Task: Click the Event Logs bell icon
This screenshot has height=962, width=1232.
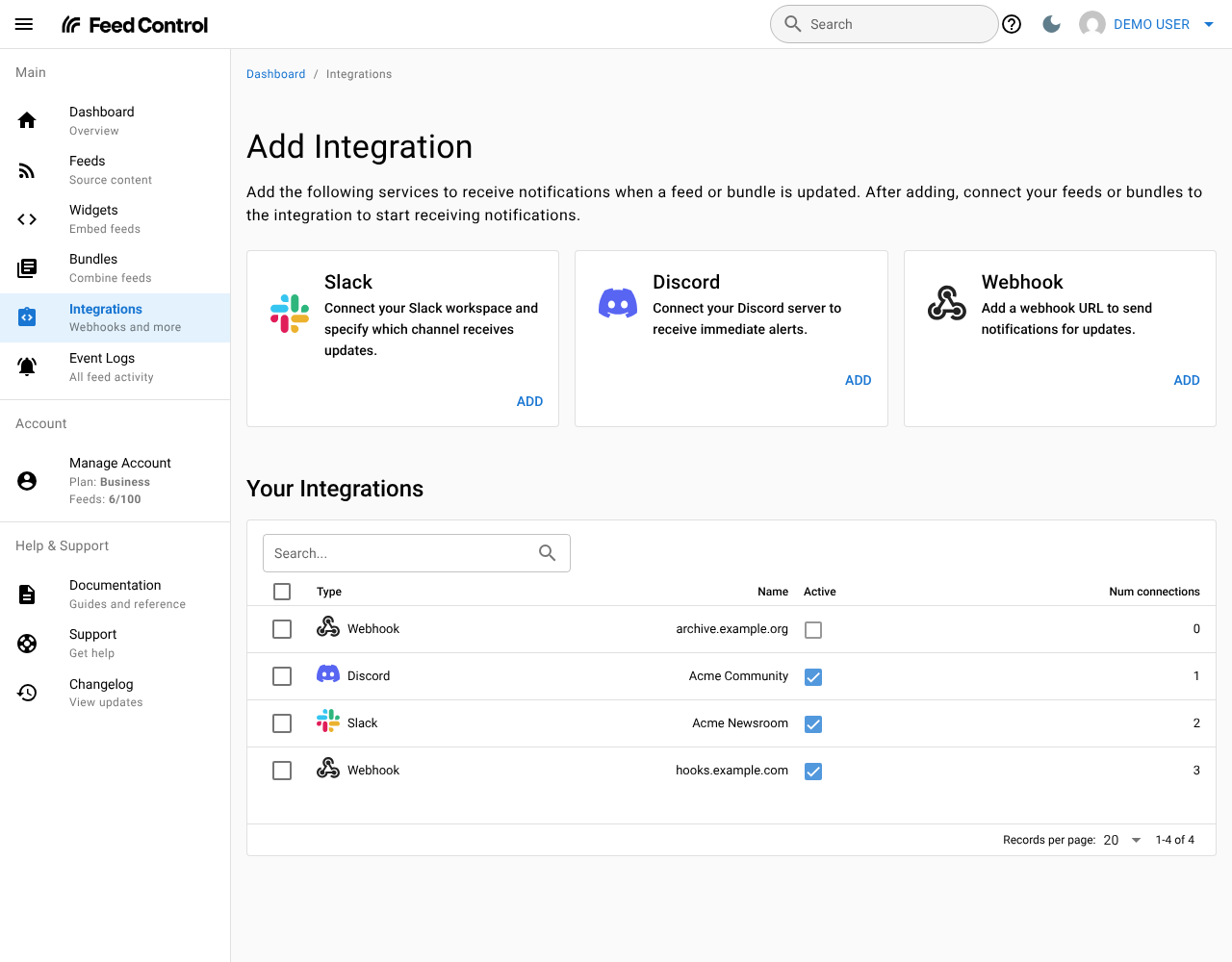Action: point(27,367)
